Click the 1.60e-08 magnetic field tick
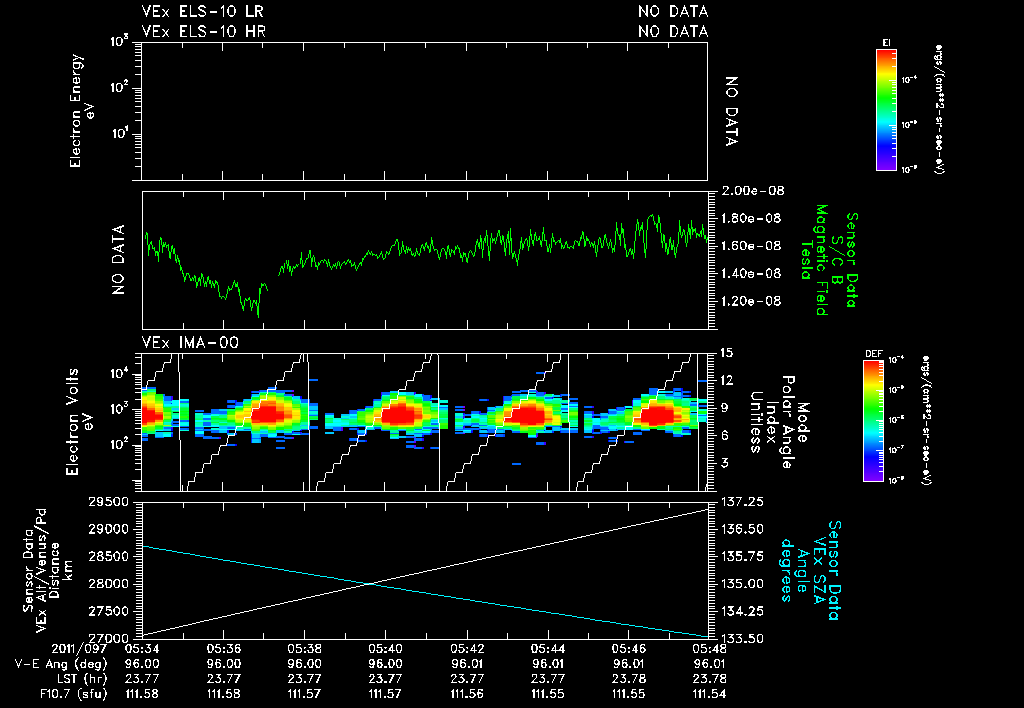The image size is (1024, 708). [x=751, y=246]
